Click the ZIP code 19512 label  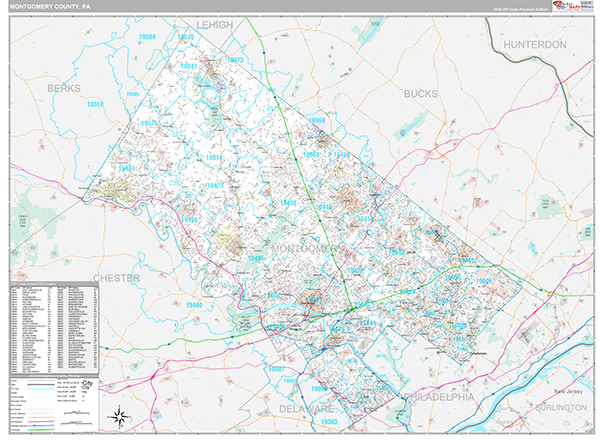[x=96, y=103]
